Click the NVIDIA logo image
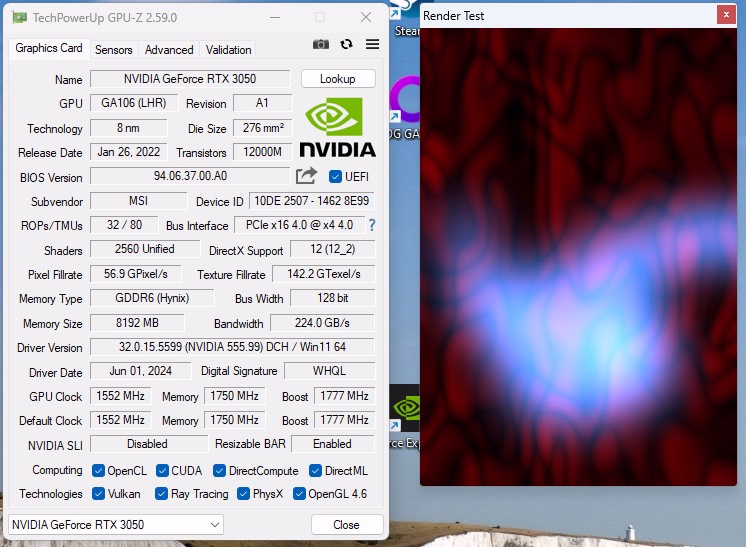Screen dimensions: 746x547 [337, 127]
